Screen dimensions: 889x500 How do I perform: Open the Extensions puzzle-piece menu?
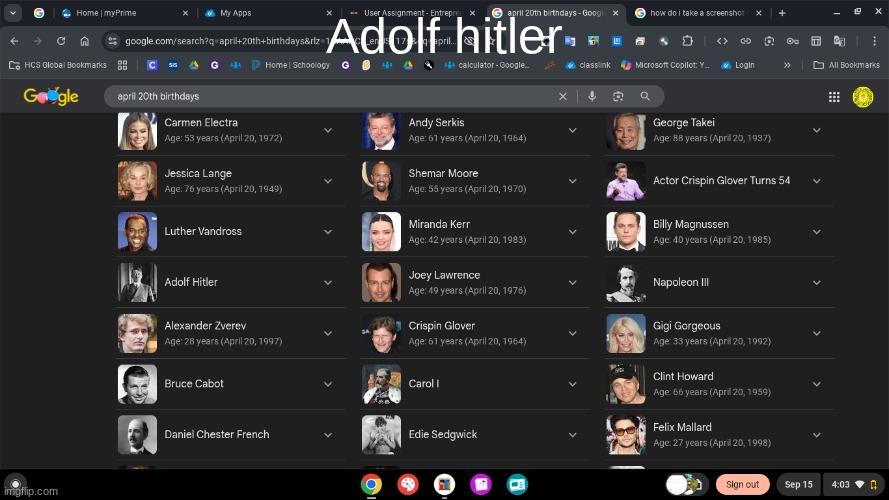click(687, 41)
